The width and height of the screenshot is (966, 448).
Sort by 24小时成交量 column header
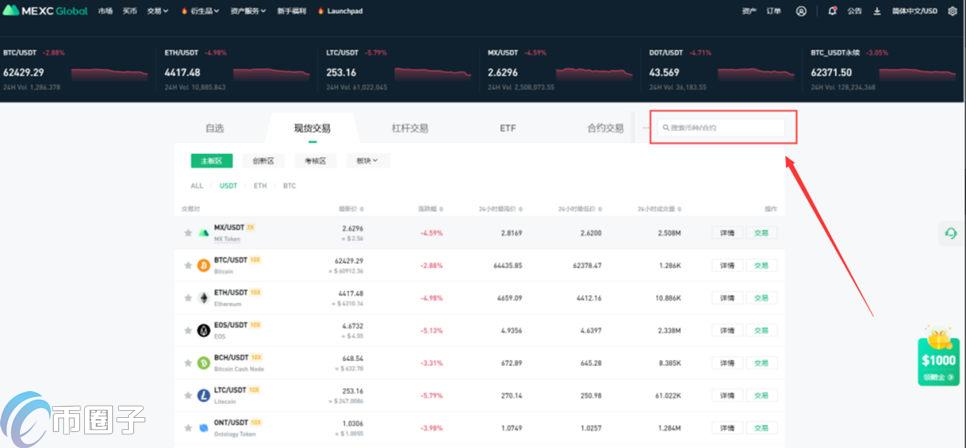click(x=660, y=209)
